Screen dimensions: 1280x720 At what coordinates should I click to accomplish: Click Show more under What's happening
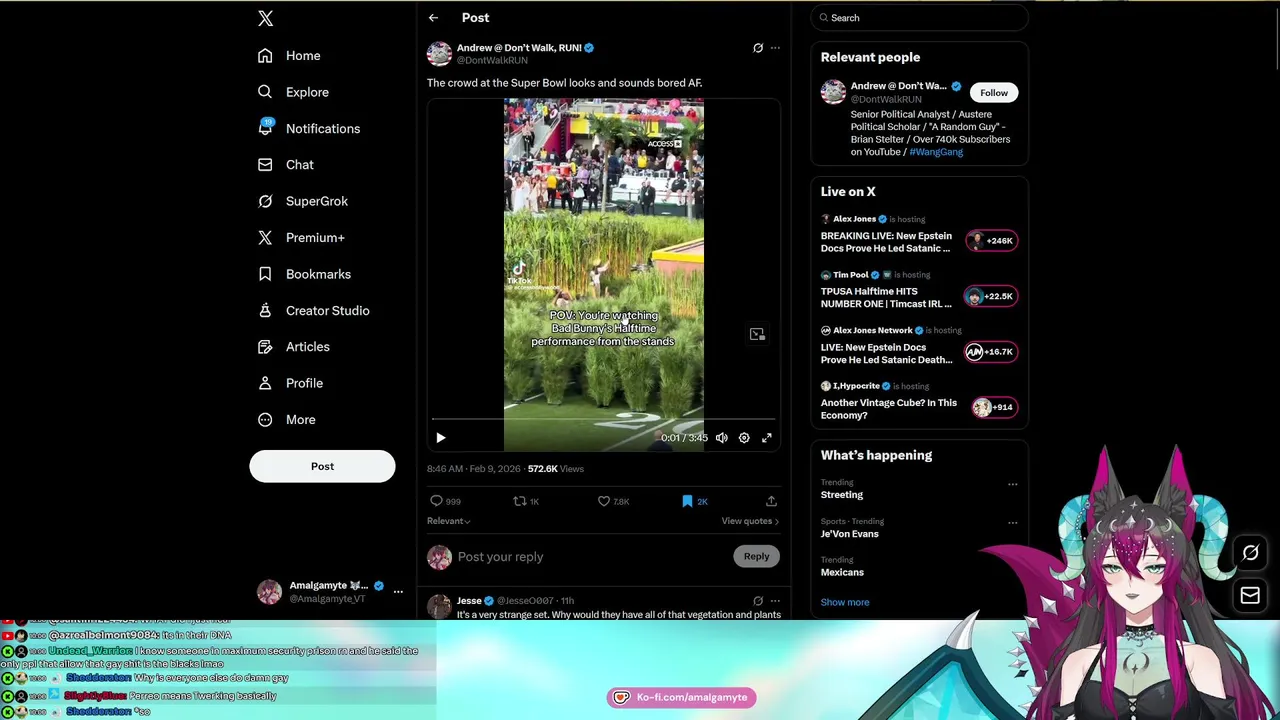click(x=845, y=602)
